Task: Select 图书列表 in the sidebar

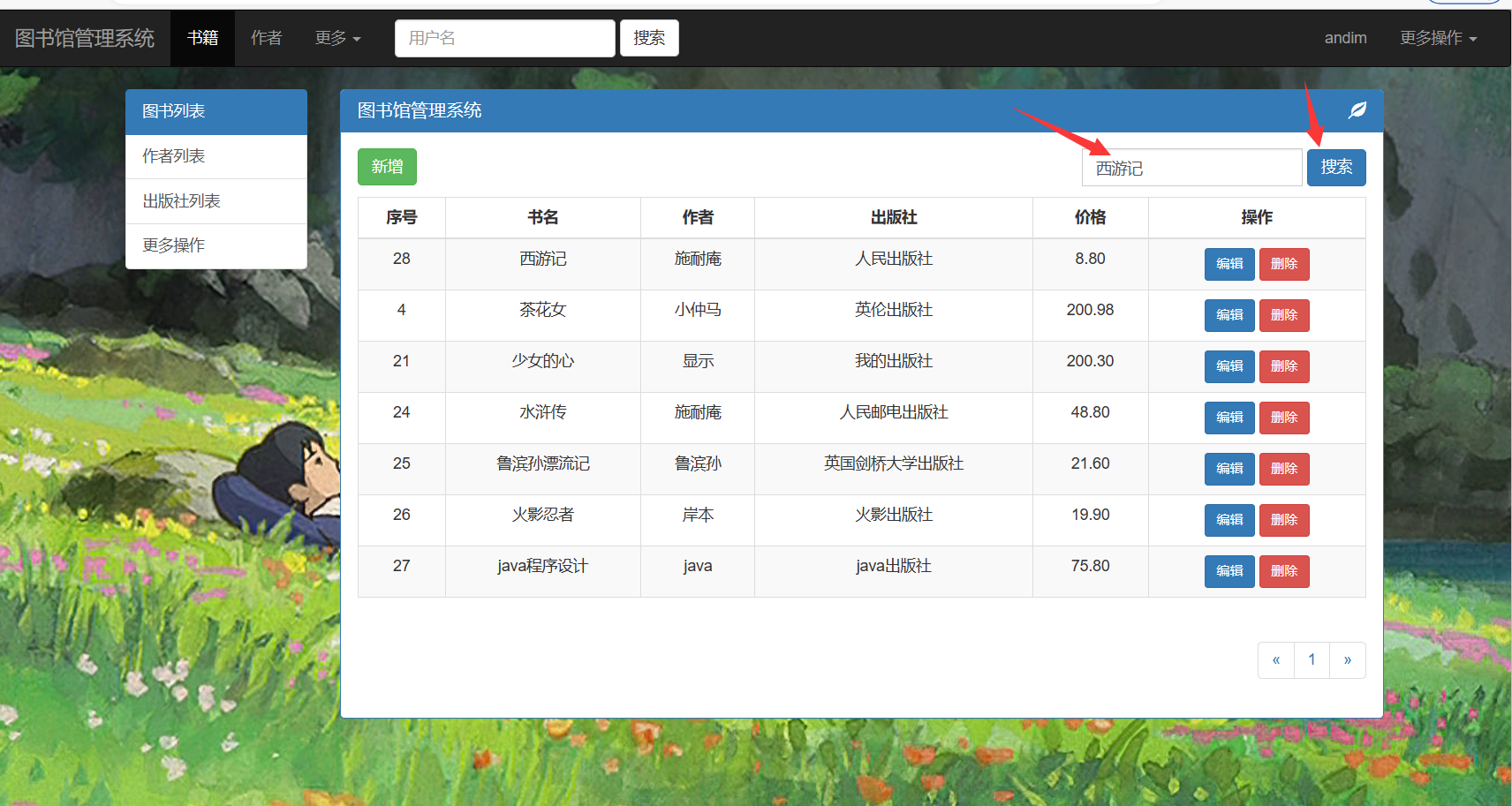Action: coord(216,111)
